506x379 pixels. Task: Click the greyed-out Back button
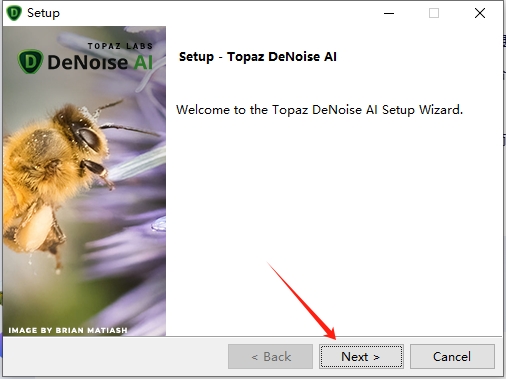pos(270,356)
